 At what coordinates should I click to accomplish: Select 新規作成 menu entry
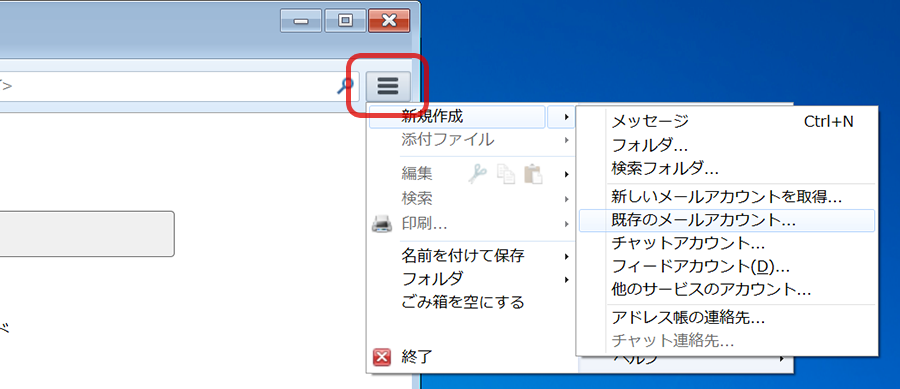click(457, 117)
